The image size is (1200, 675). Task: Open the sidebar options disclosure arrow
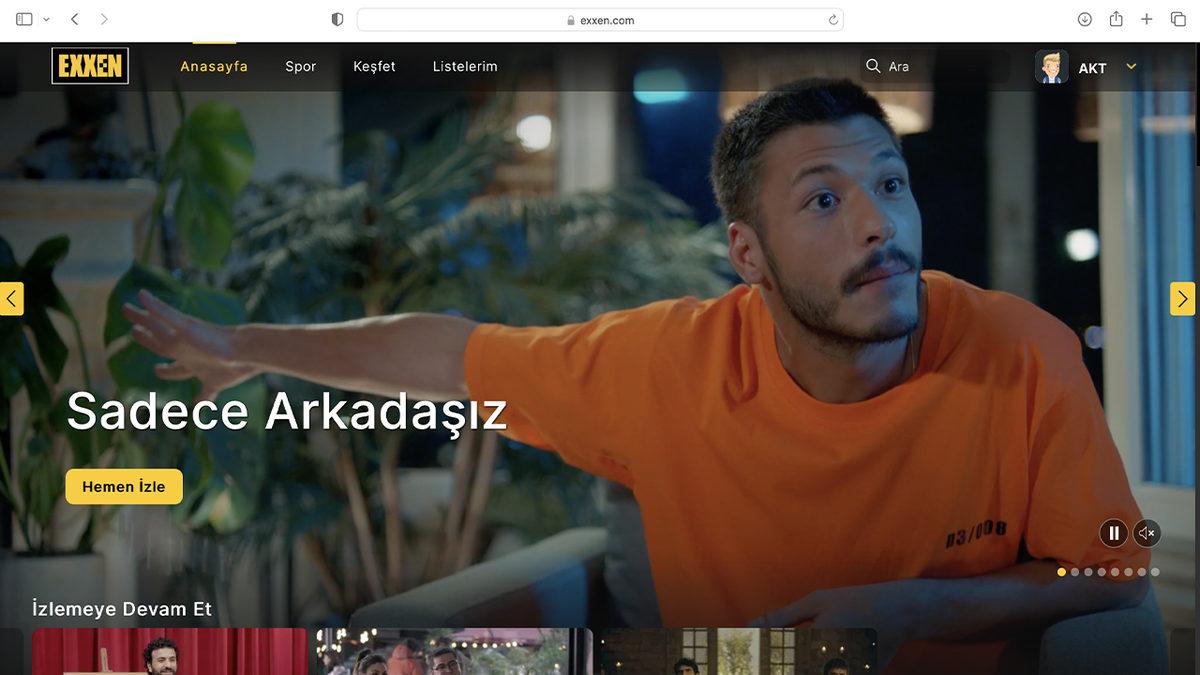click(46, 18)
